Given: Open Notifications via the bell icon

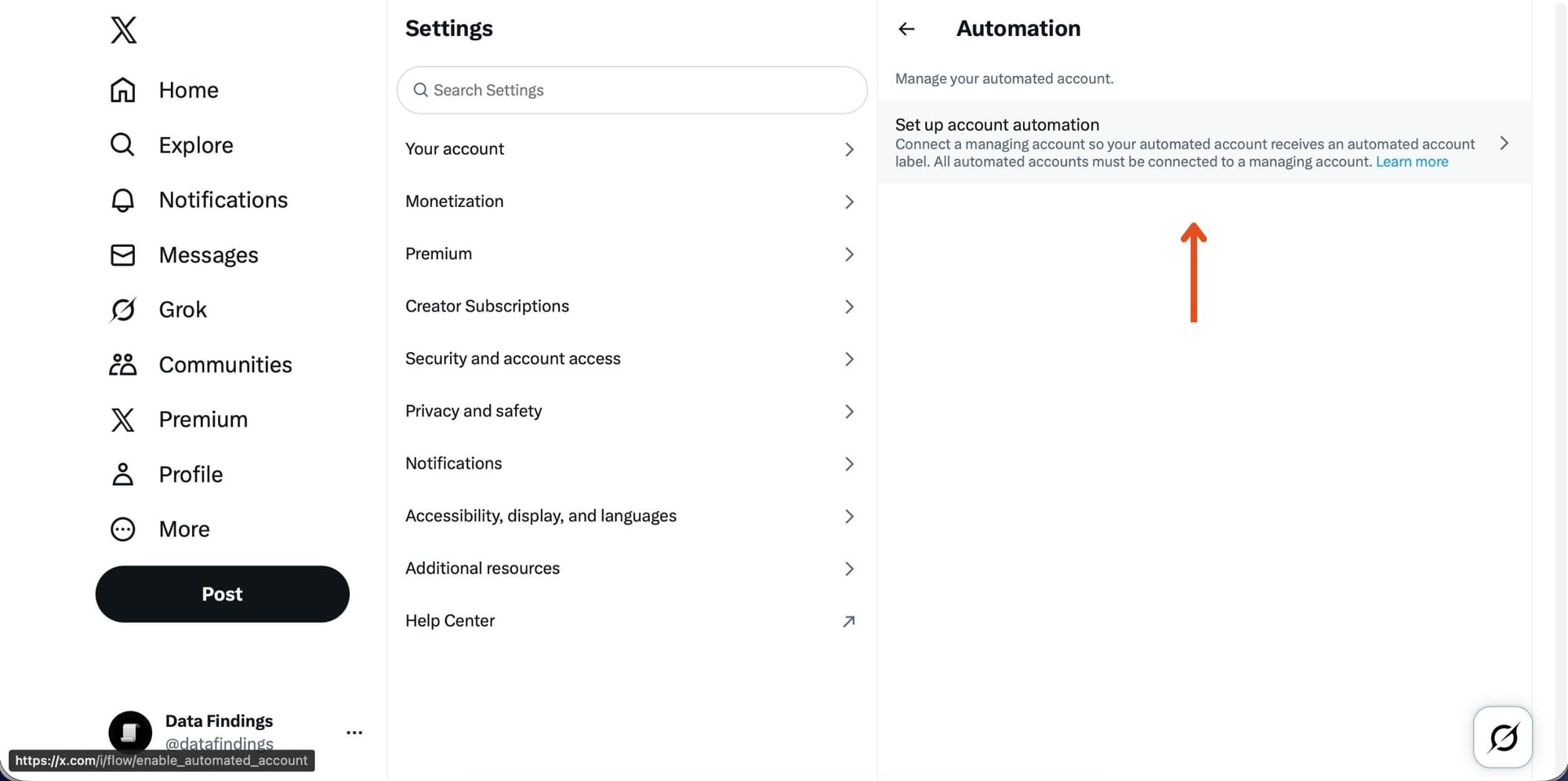Looking at the screenshot, I should pos(123,200).
